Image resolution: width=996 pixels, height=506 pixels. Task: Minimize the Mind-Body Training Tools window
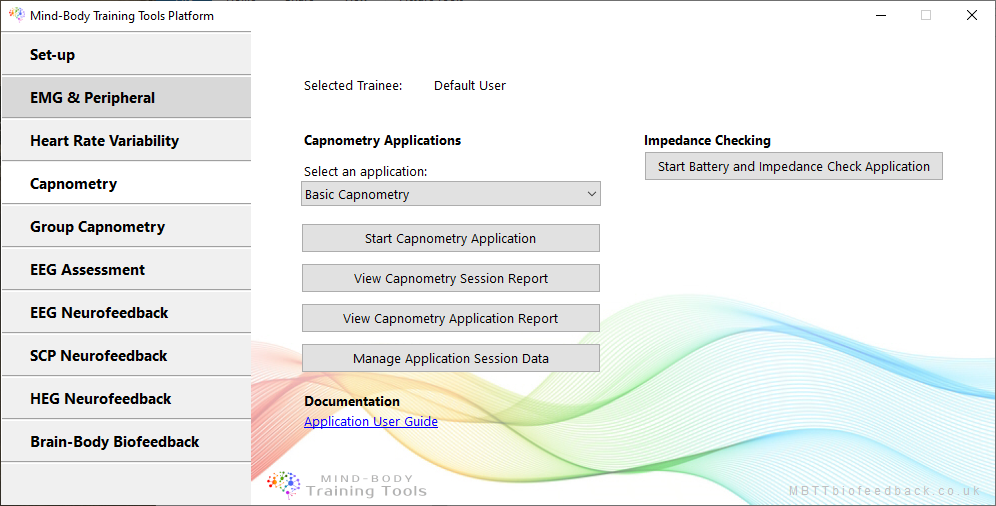pyautogui.click(x=881, y=15)
